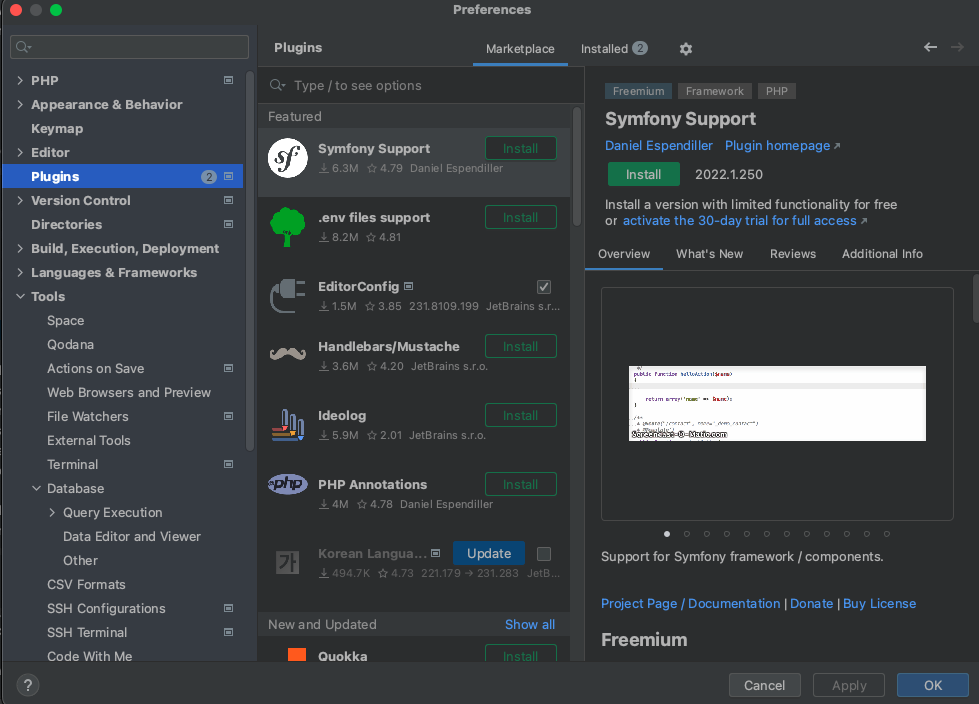Open the Reviews tab
Screen dimensions: 979x704
[x=792, y=254]
